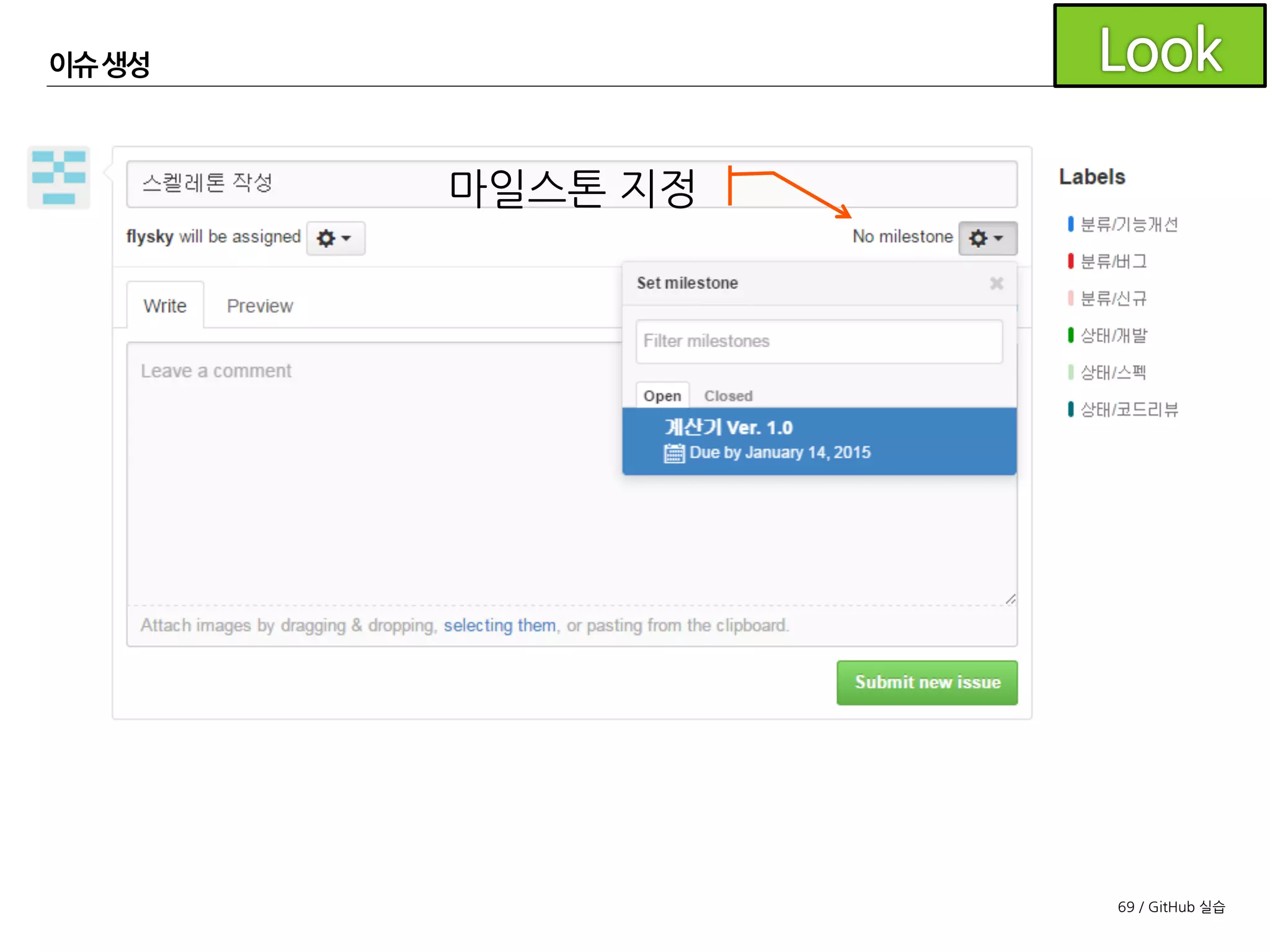Click the Filter milestones input field

tap(819, 342)
